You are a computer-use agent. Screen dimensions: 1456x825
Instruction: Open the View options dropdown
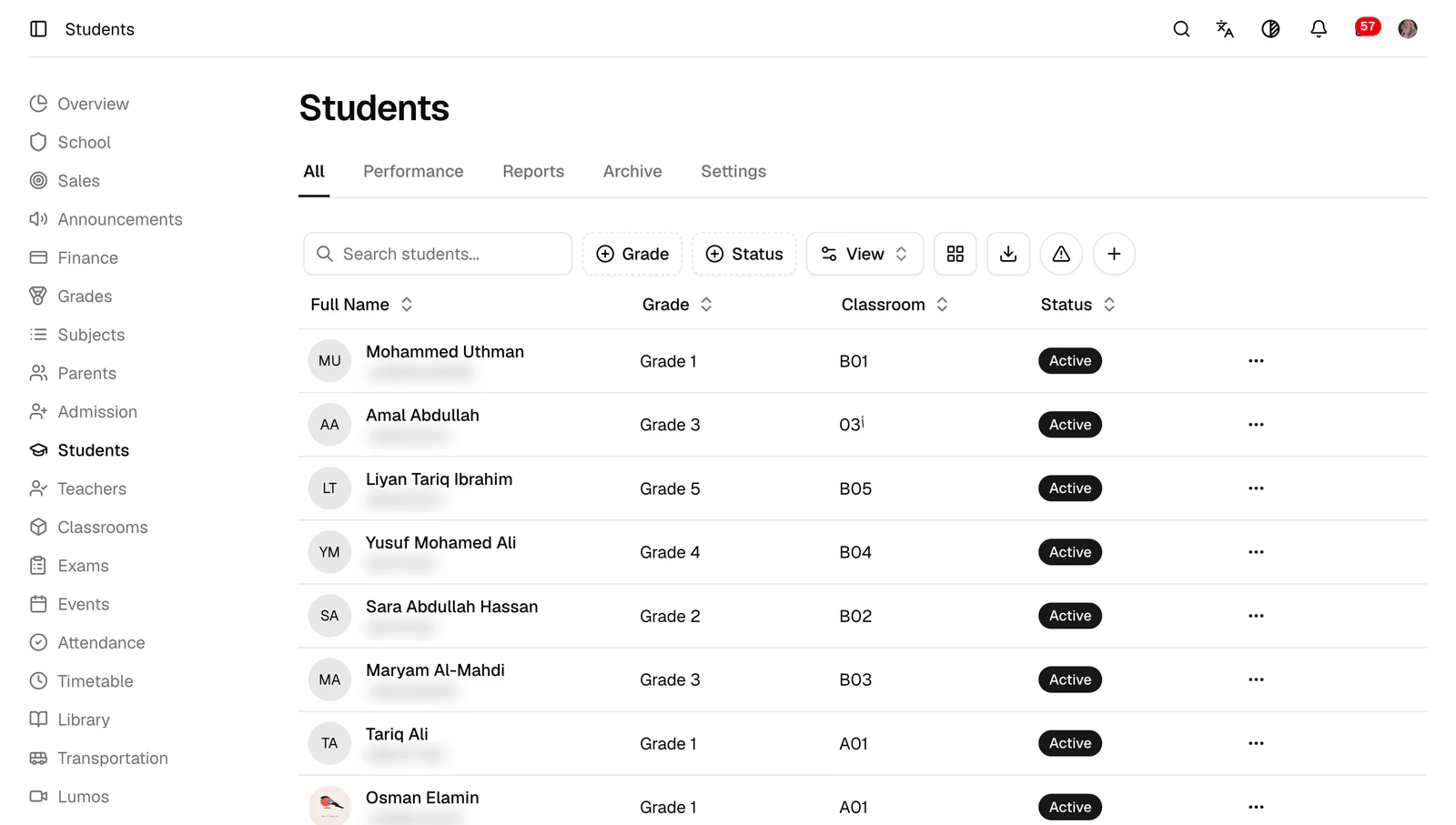(x=864, y=254)
